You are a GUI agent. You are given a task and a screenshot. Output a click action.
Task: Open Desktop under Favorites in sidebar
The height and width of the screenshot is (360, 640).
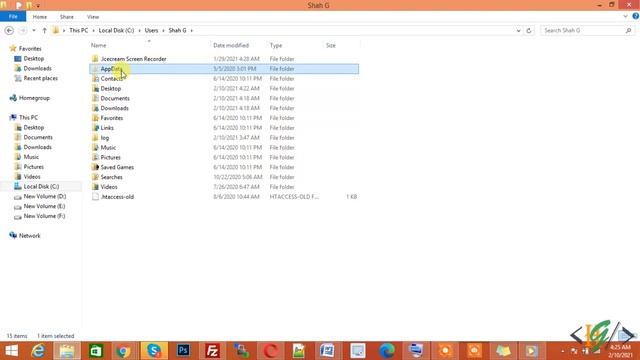(33, 59)
